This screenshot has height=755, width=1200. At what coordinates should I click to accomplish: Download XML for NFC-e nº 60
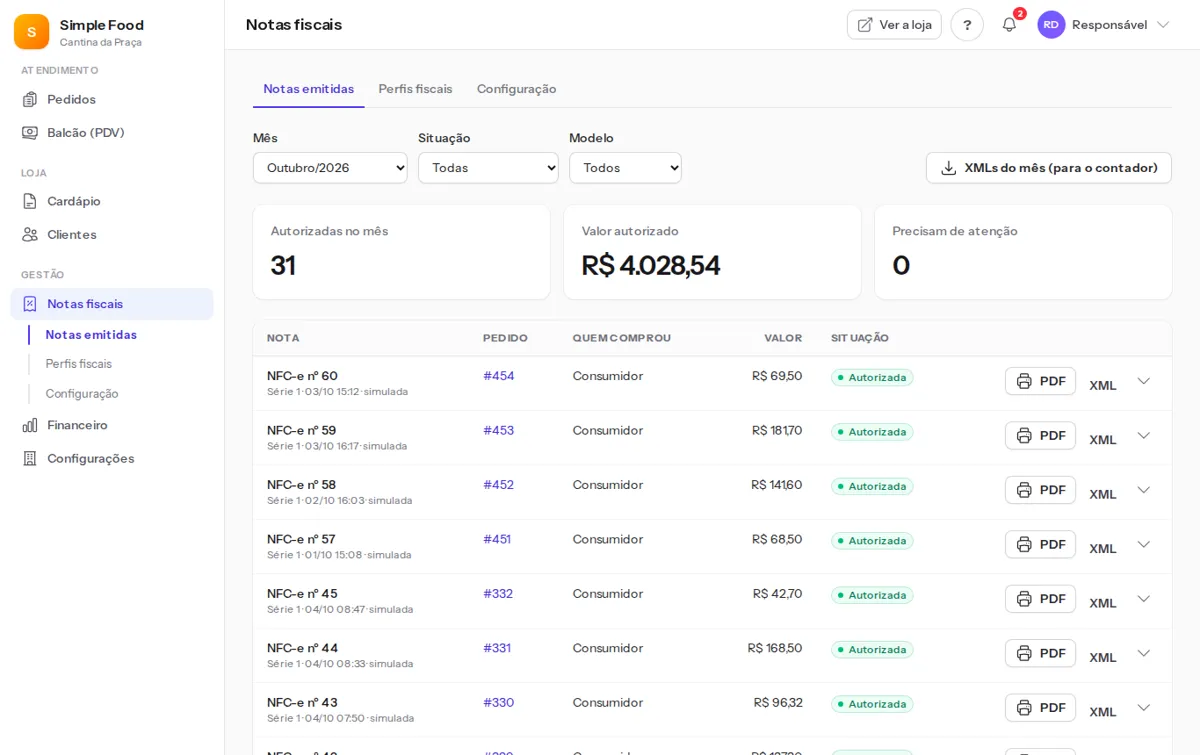(x=1103, y=385)
